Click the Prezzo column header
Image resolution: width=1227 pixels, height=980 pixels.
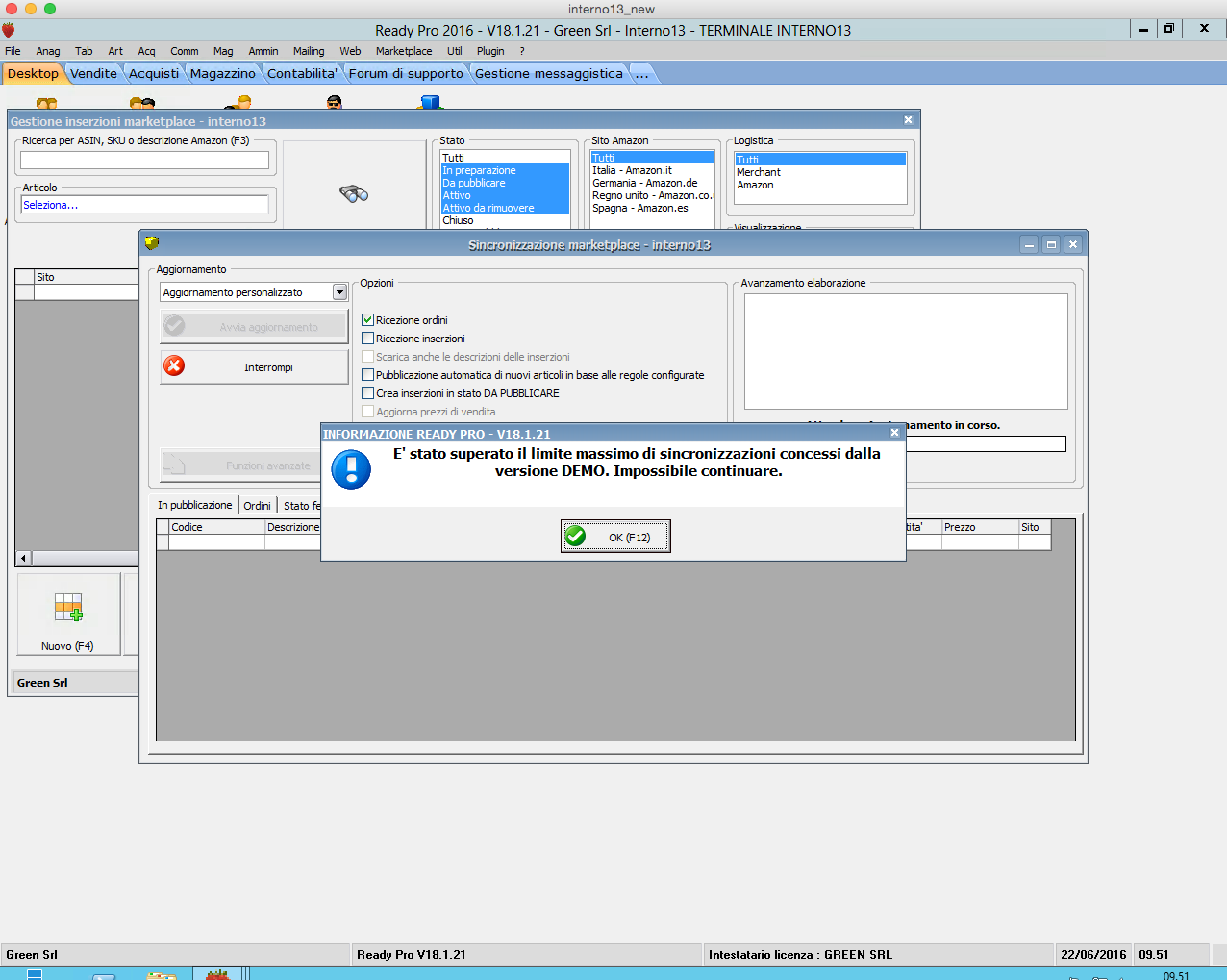pos(980,527)
